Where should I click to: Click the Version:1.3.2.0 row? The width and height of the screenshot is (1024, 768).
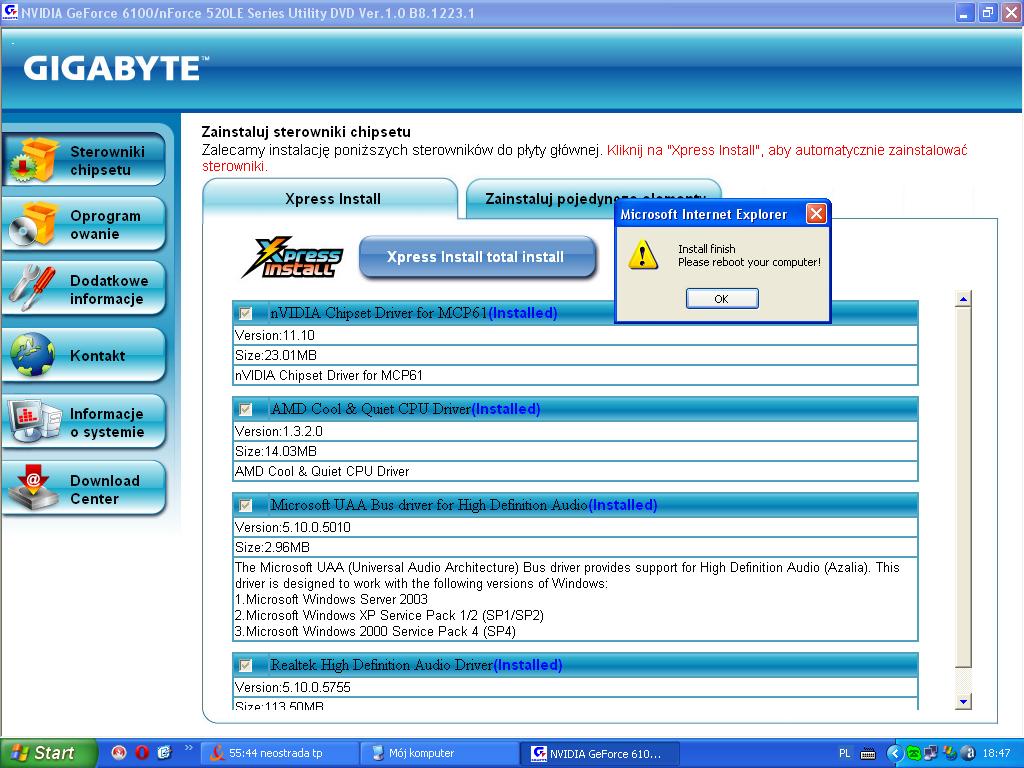575,432
